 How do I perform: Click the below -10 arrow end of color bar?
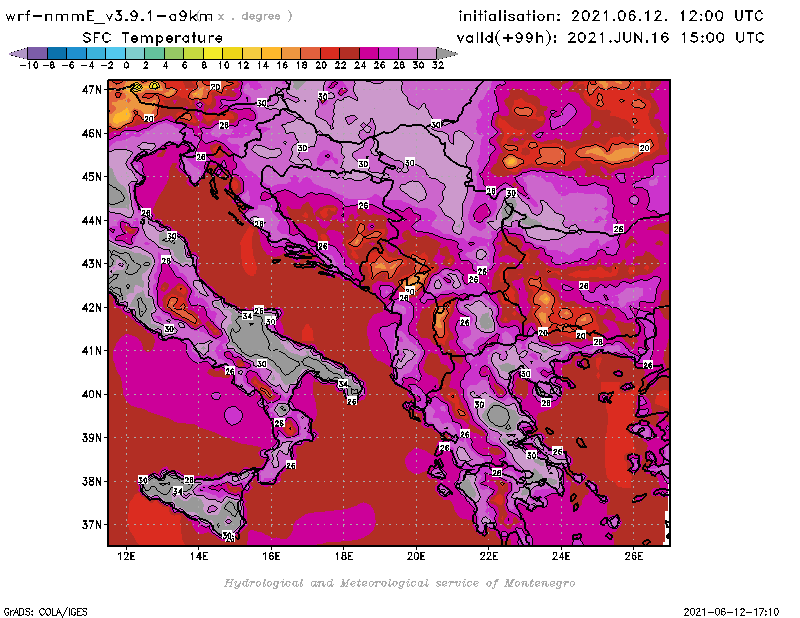click(x=18, y=53)
